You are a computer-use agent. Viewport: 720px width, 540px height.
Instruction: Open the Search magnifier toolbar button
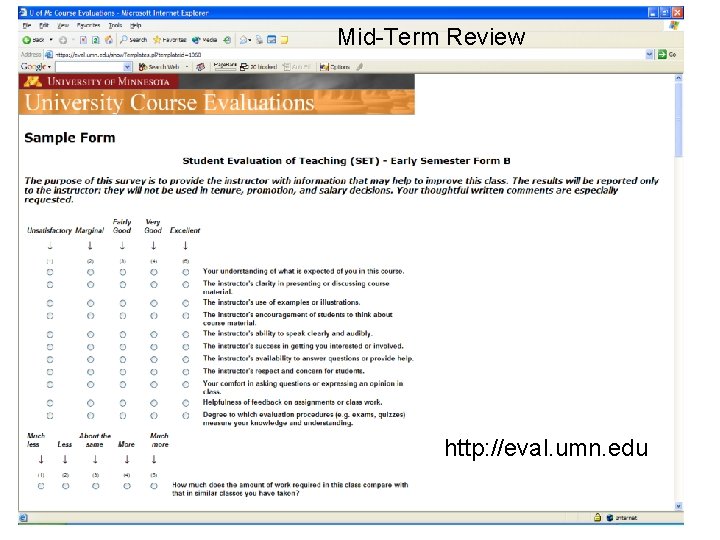click(x=134, y=40)
